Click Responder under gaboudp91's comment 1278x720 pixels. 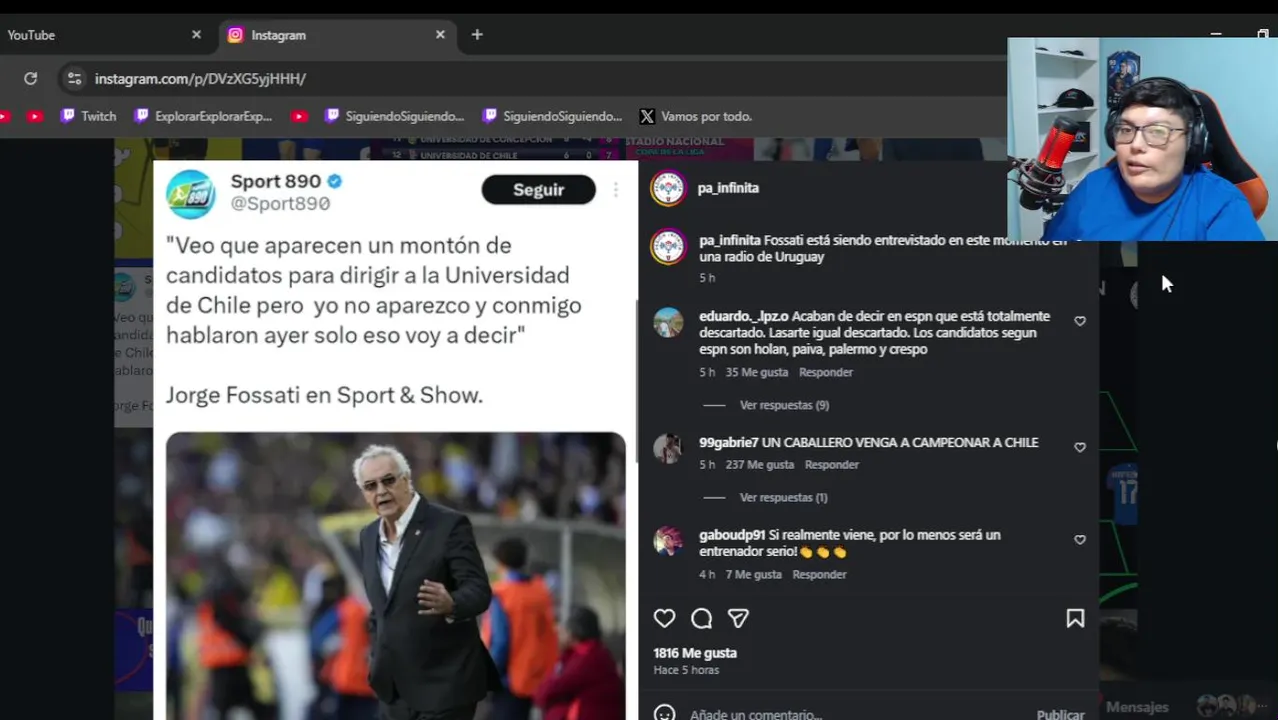click(x=819, y=574)
